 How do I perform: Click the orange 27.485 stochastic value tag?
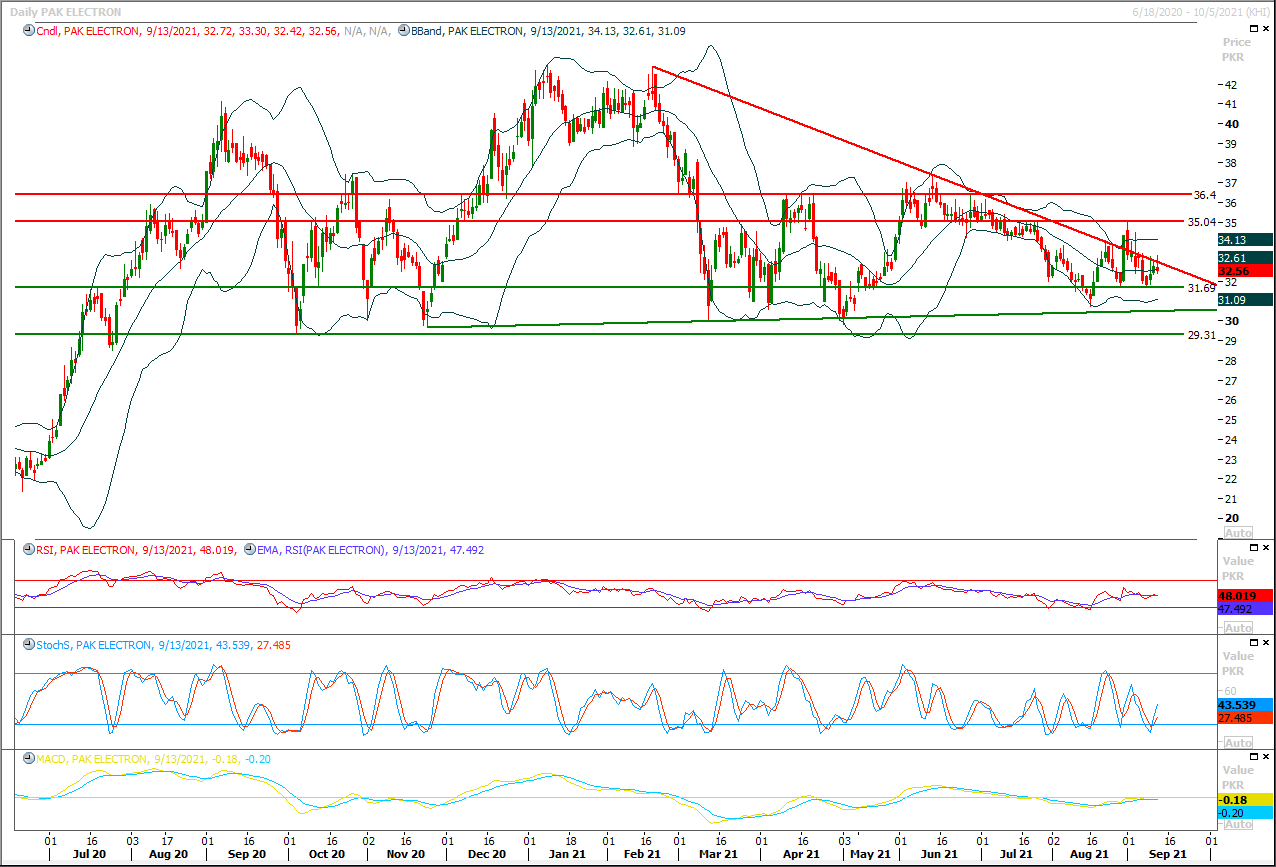pyautogui.click(x=1244, y=717)
